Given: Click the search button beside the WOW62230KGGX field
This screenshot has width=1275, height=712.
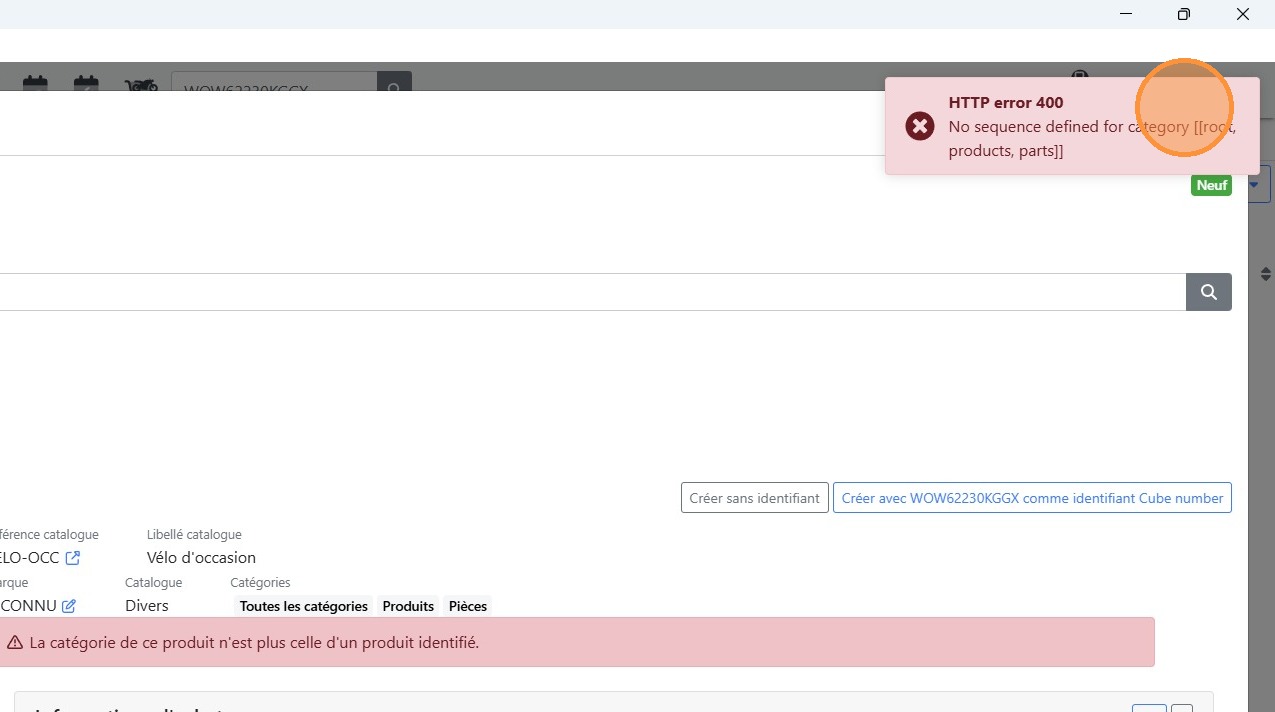Looking at the screenshot, I should click(x=394, y=83).
